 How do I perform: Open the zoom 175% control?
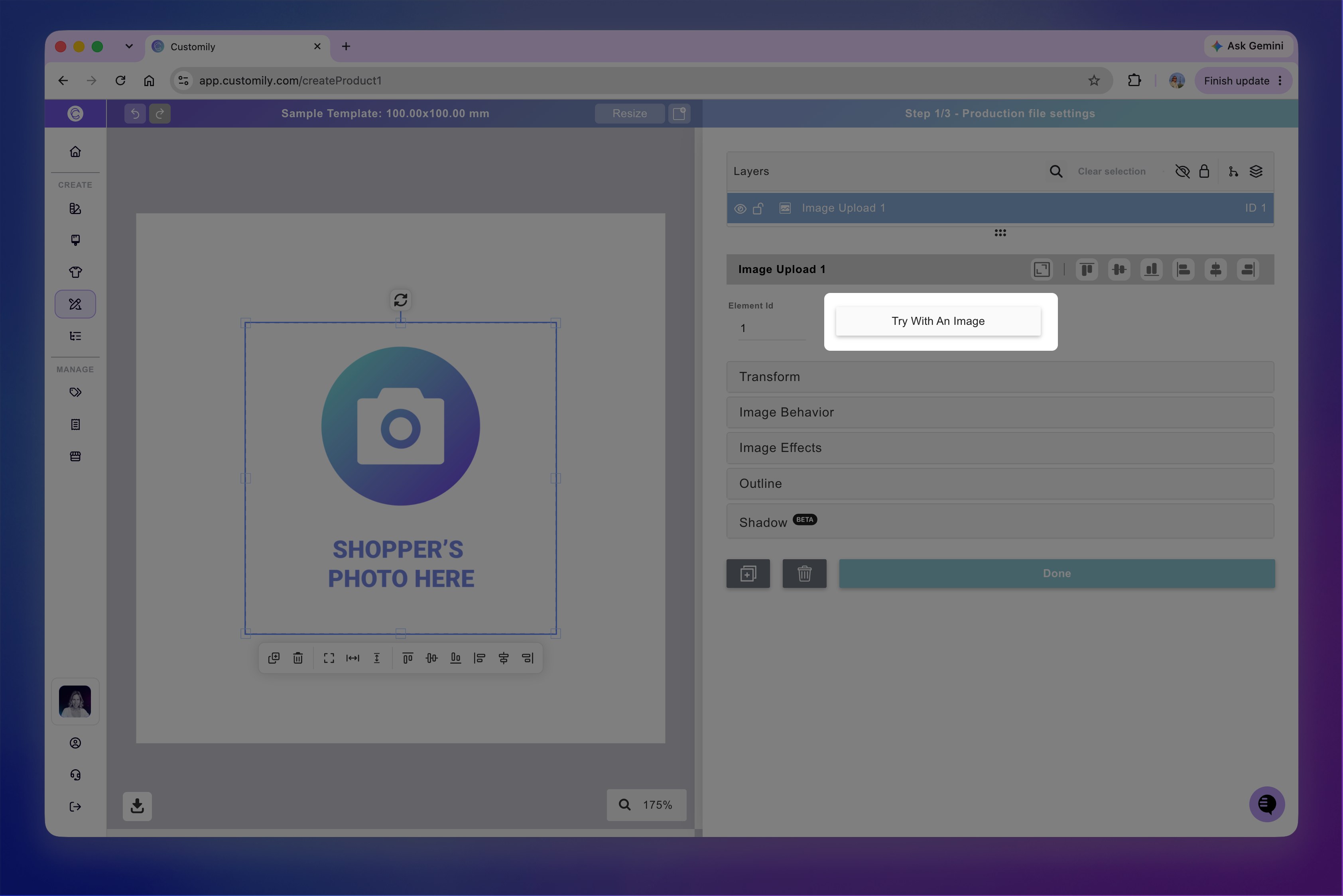pyautogui.click(x=646, y=805)
